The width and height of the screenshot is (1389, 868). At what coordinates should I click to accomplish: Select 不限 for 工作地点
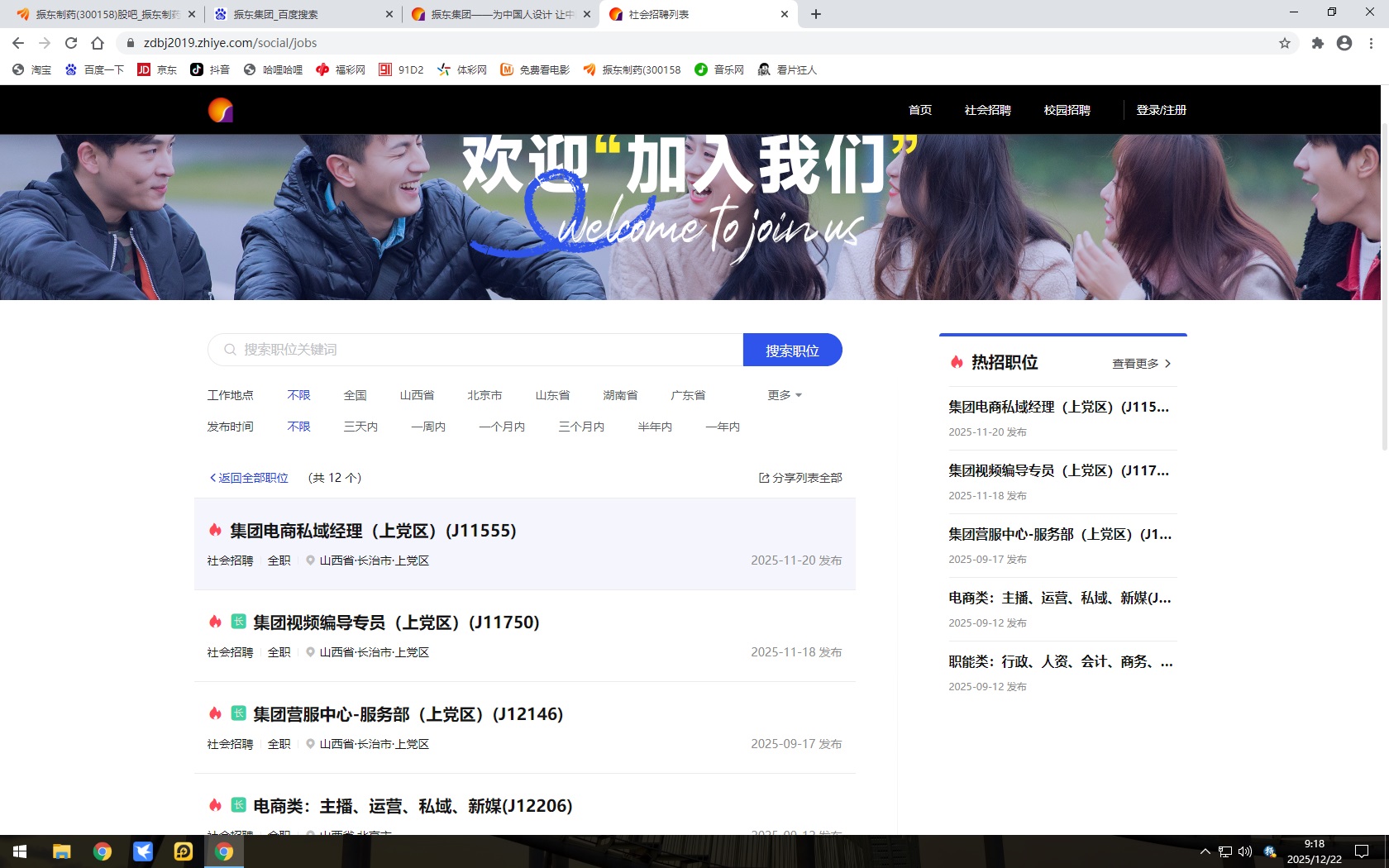pyautogui.click(x=298, y=395)
